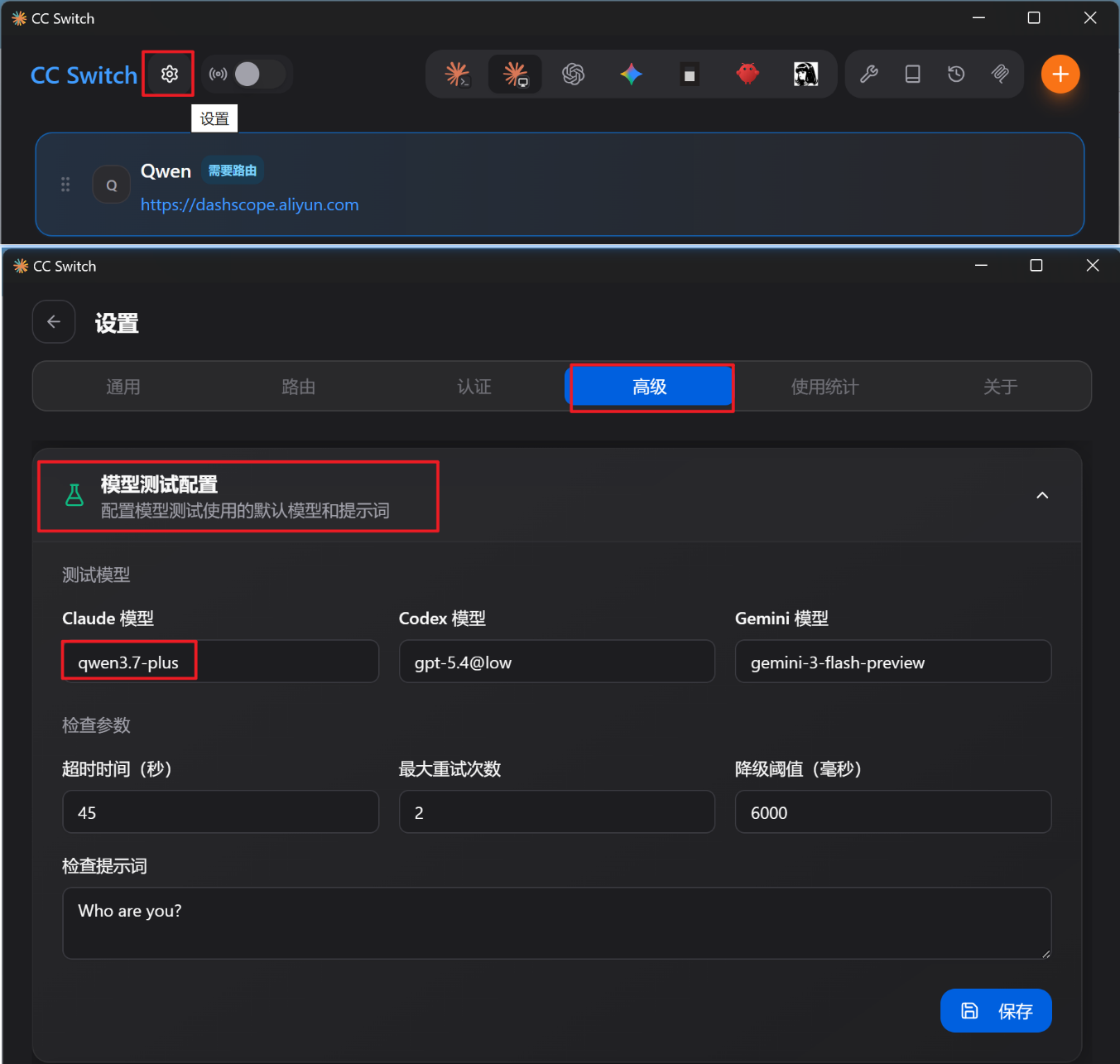
Task: Click the 检查参数 section label
Action: (96, 725)
